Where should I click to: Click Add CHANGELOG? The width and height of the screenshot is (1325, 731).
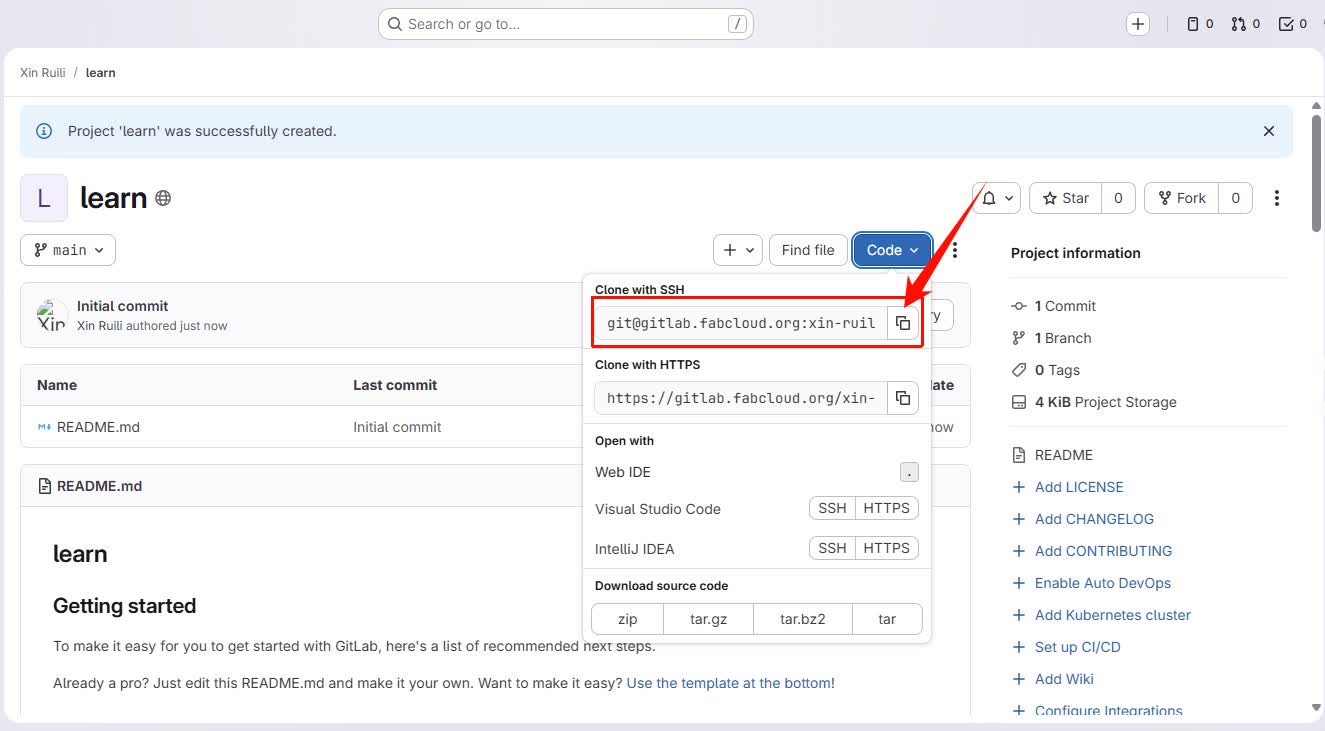(1094, 519)
